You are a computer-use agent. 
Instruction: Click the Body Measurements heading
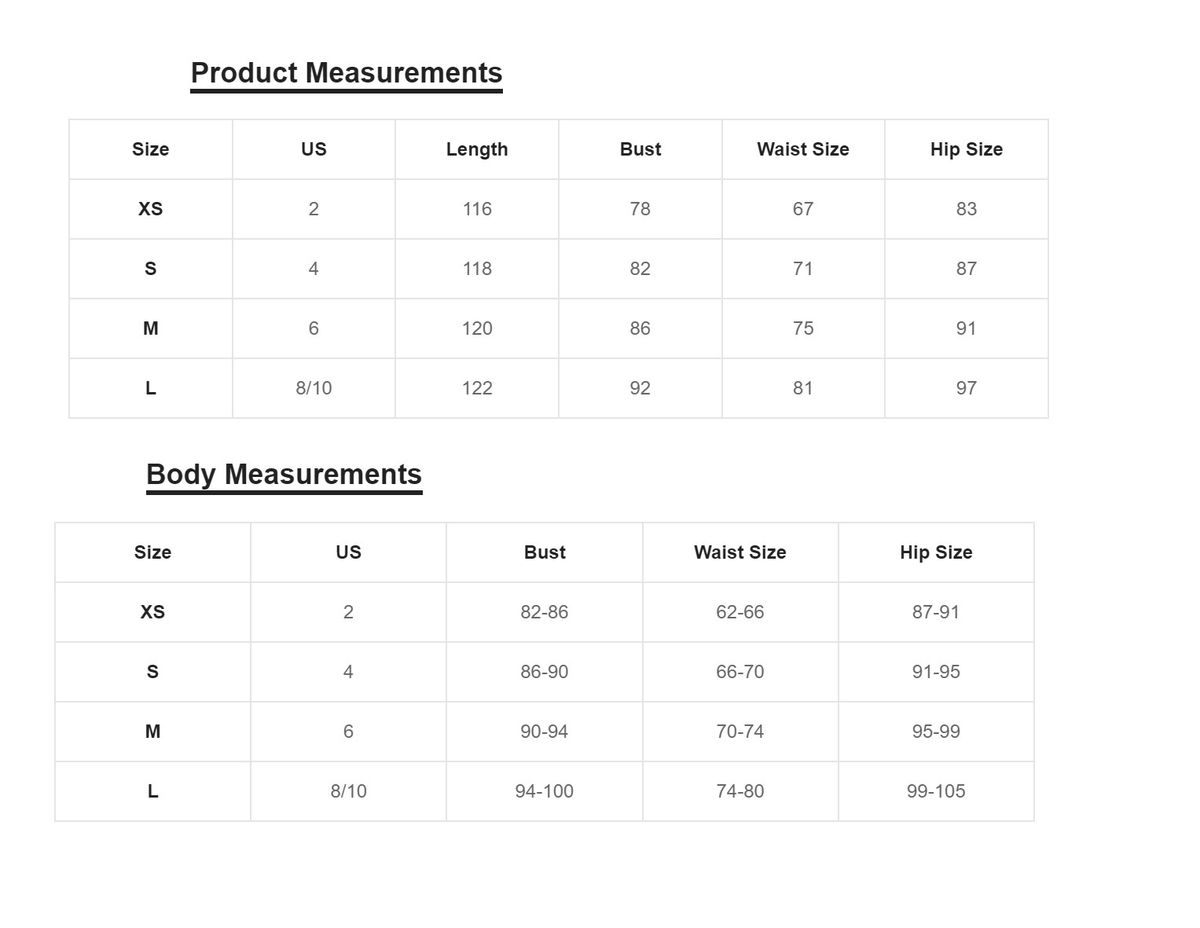[284, 474]
